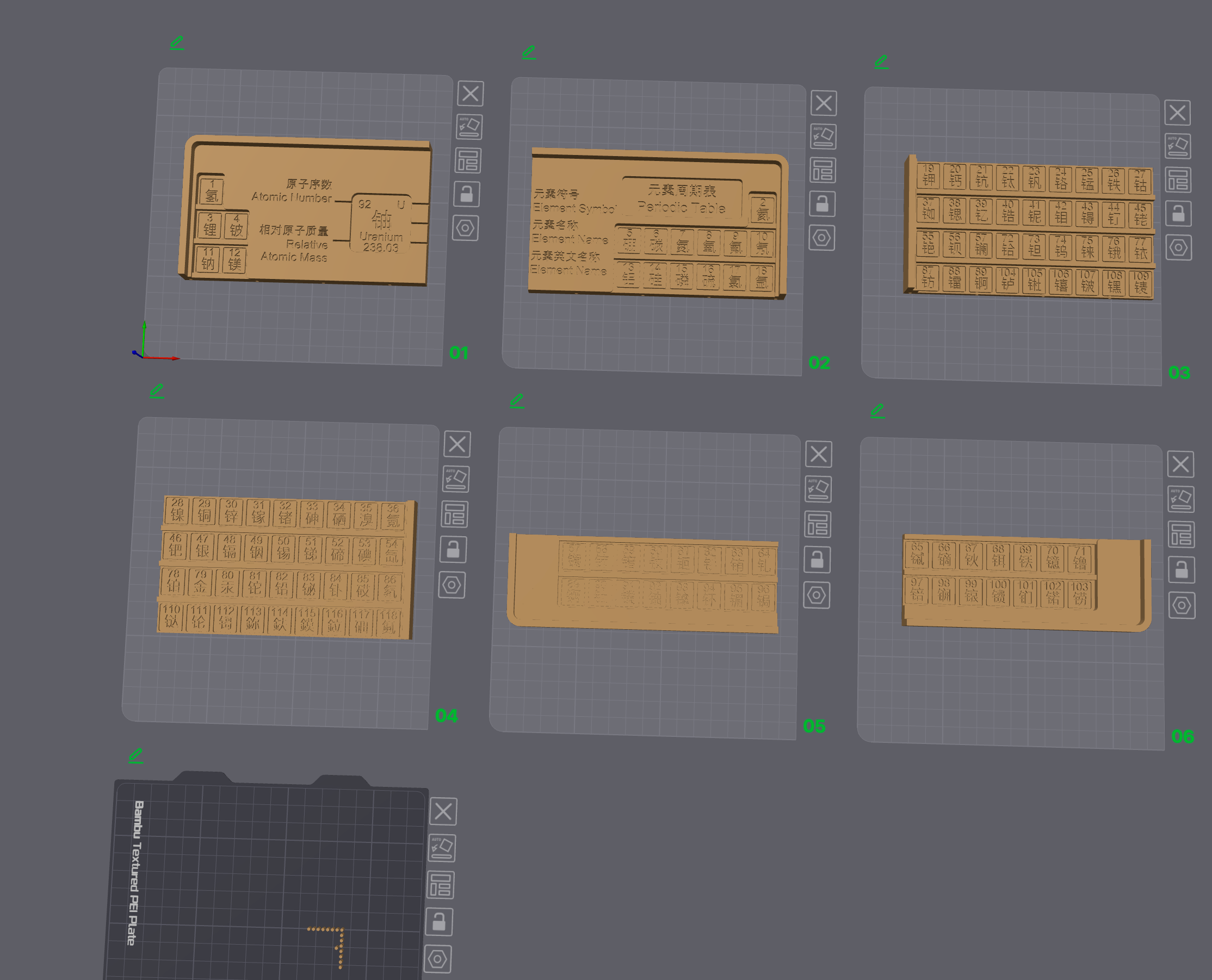Arrange objects on plate 01
The image size is (1212, 980).
pyautogui.click(x=468, y=161)
